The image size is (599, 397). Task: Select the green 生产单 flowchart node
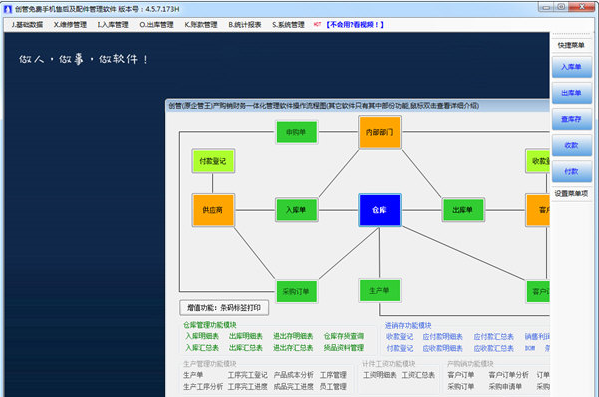380,290
